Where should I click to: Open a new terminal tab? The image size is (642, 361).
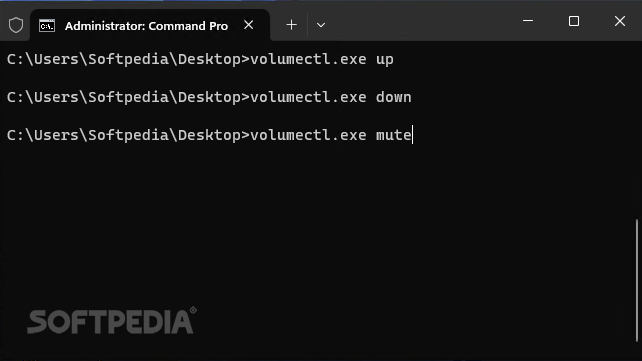pos(292,25)
